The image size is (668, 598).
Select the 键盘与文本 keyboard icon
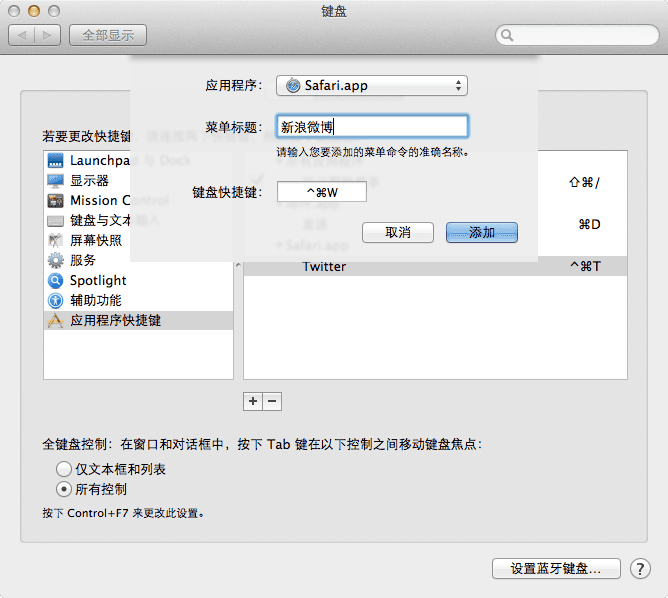point(55,221)
